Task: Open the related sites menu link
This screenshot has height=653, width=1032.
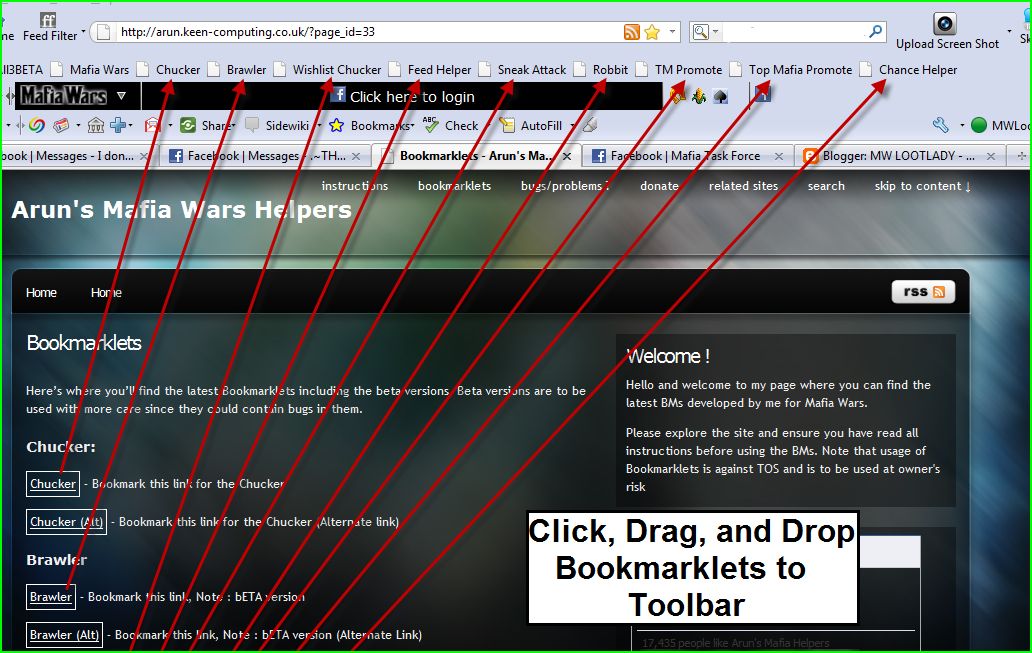Action: [x=743, y=186]
